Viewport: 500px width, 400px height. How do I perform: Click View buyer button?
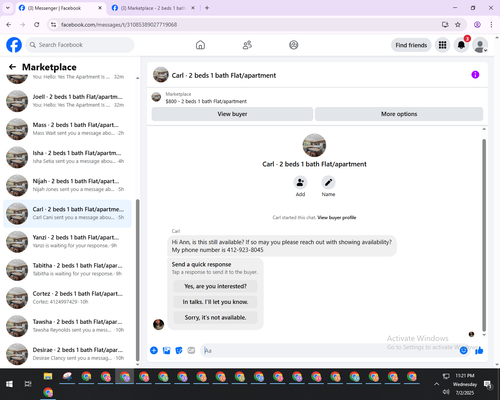pos(232,114)
